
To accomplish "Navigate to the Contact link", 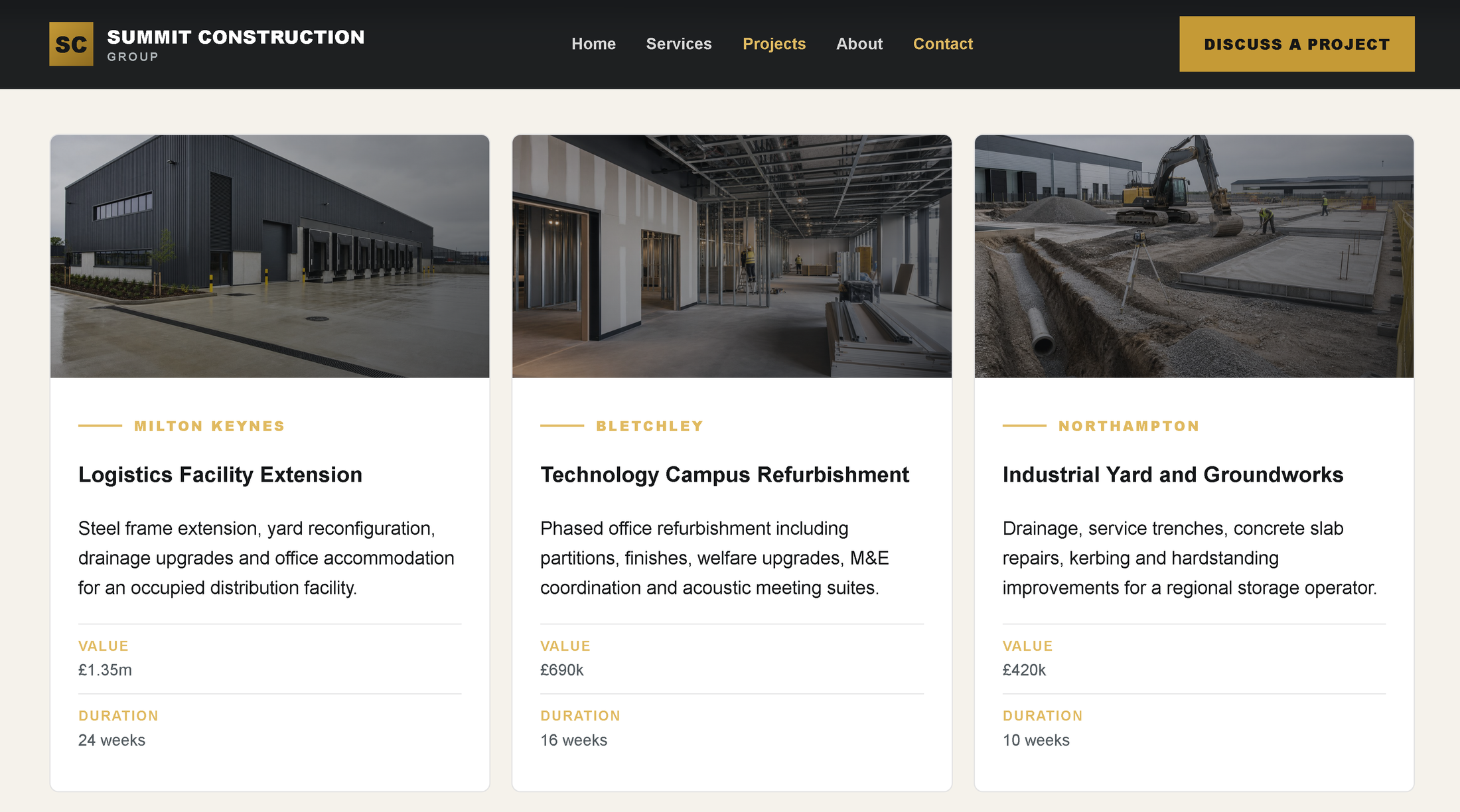I will click(943, 44).
